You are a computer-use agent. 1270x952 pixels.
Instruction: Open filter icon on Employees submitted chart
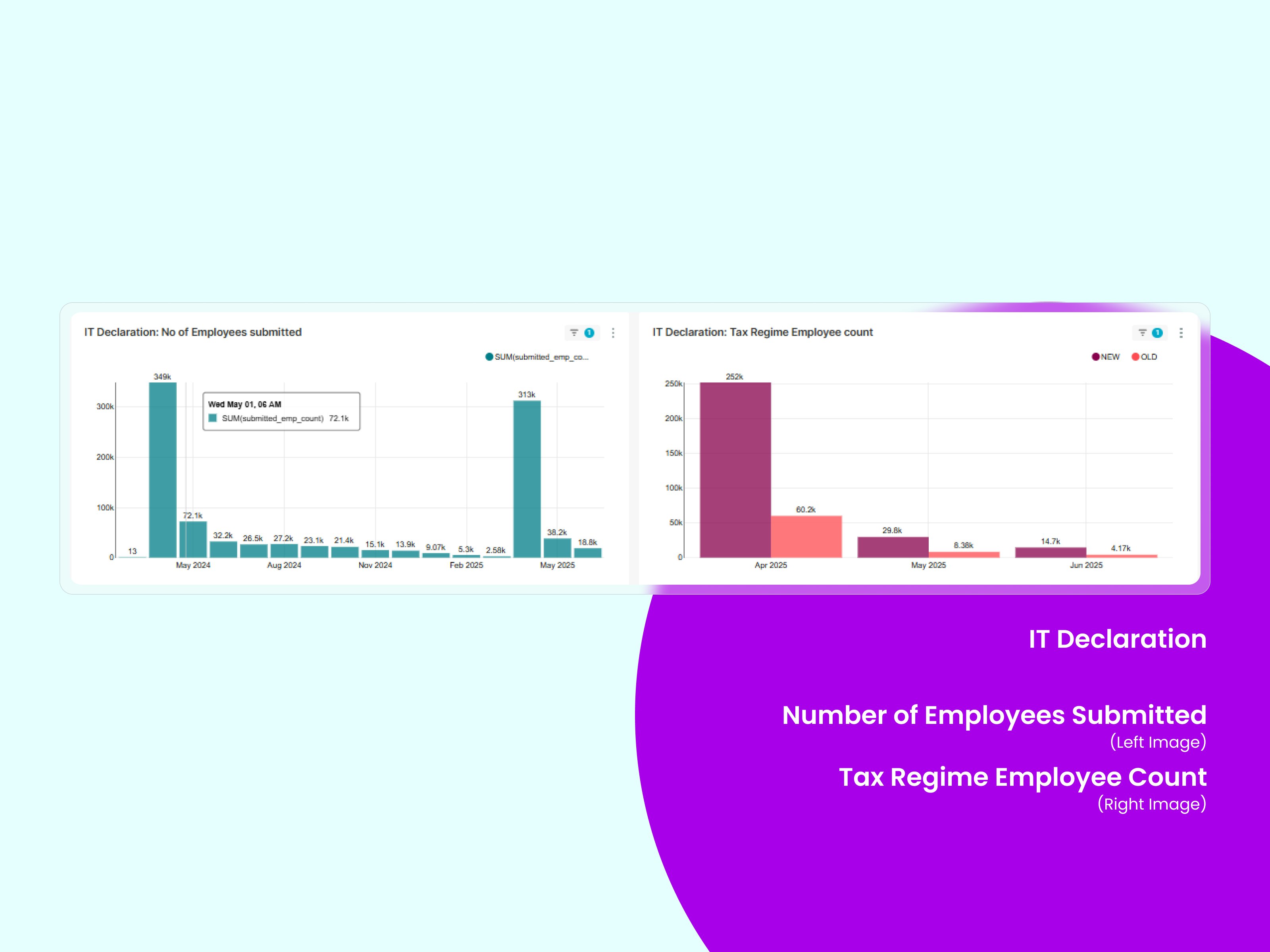[573, 333]
